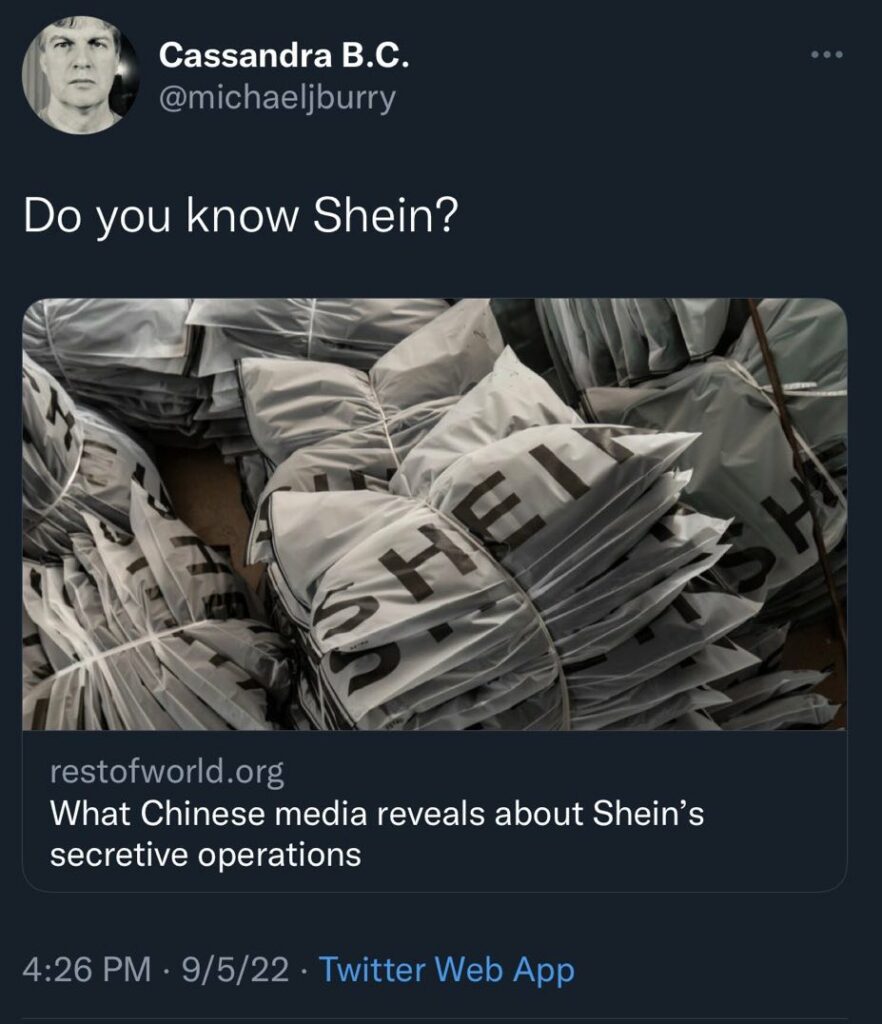Open the Twitter Web App source link
Screen dimensions: 882x1024
tap(447, 969)
